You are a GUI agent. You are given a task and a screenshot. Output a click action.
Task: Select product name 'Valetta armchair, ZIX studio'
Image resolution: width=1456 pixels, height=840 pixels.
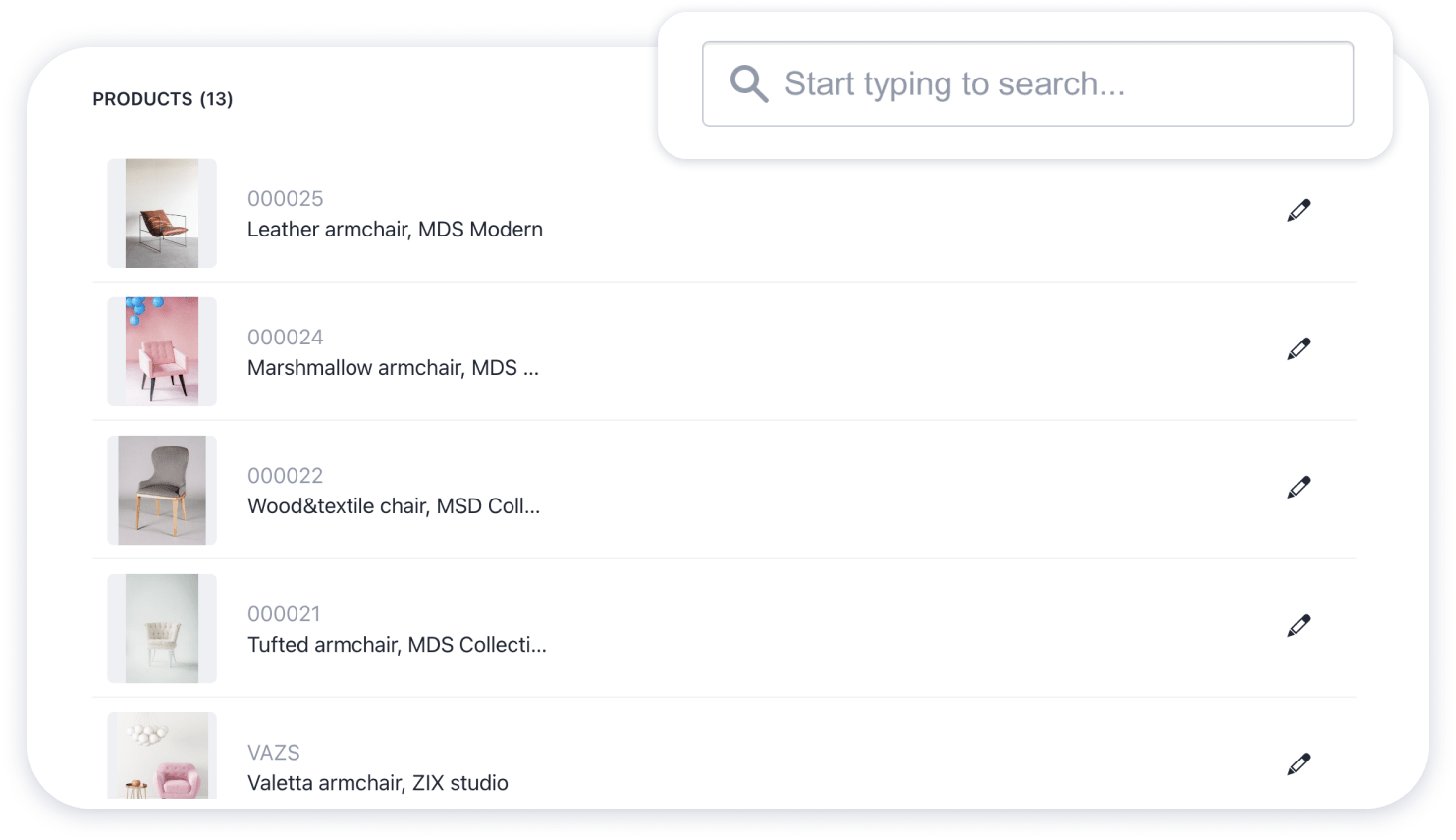pos(378,783)
